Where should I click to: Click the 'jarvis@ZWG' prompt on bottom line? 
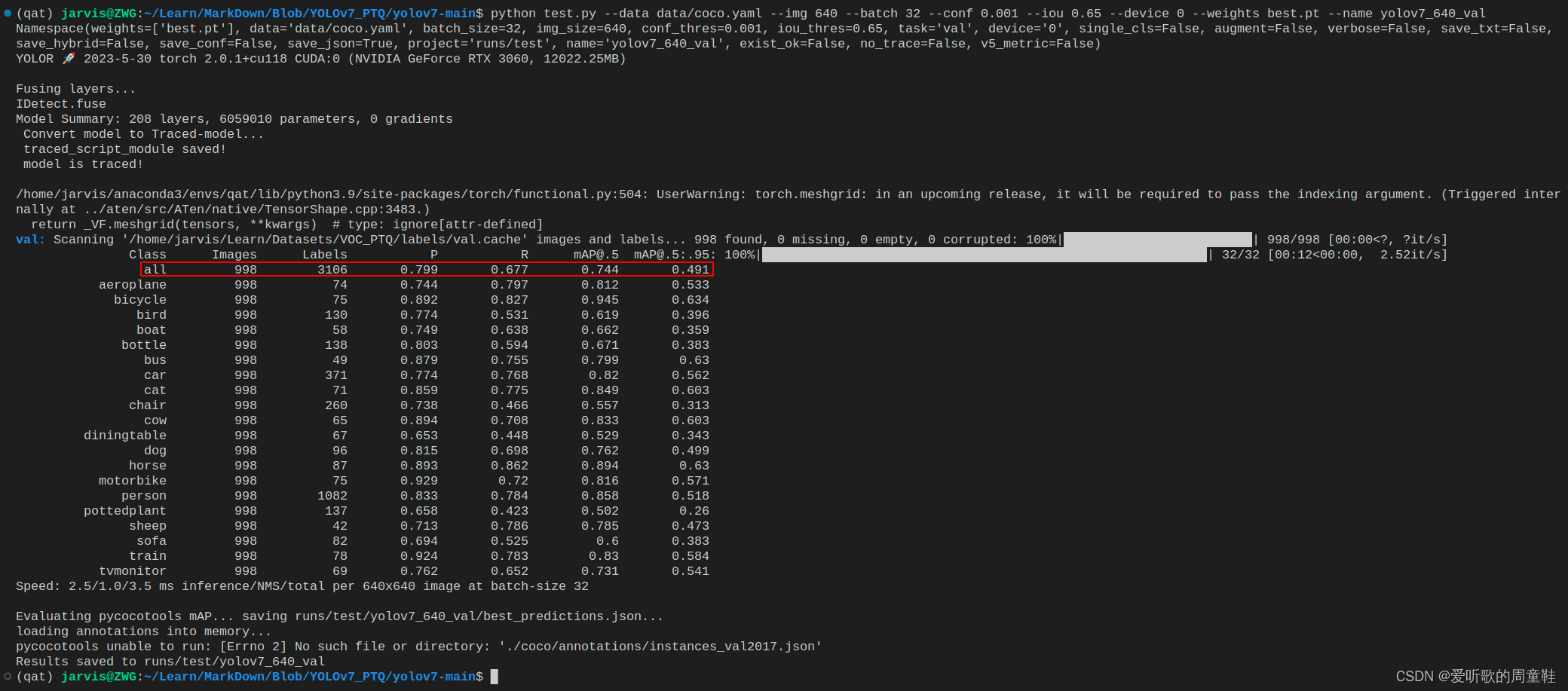[x=99, y=677]
